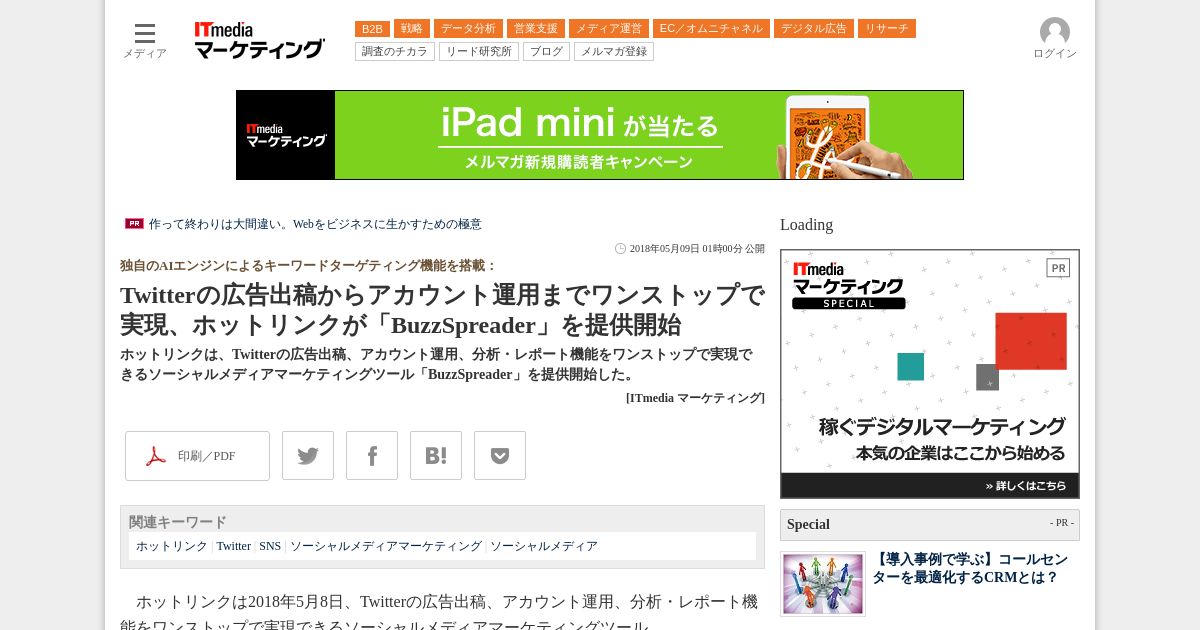Click the Special section header

click(930, 525)
